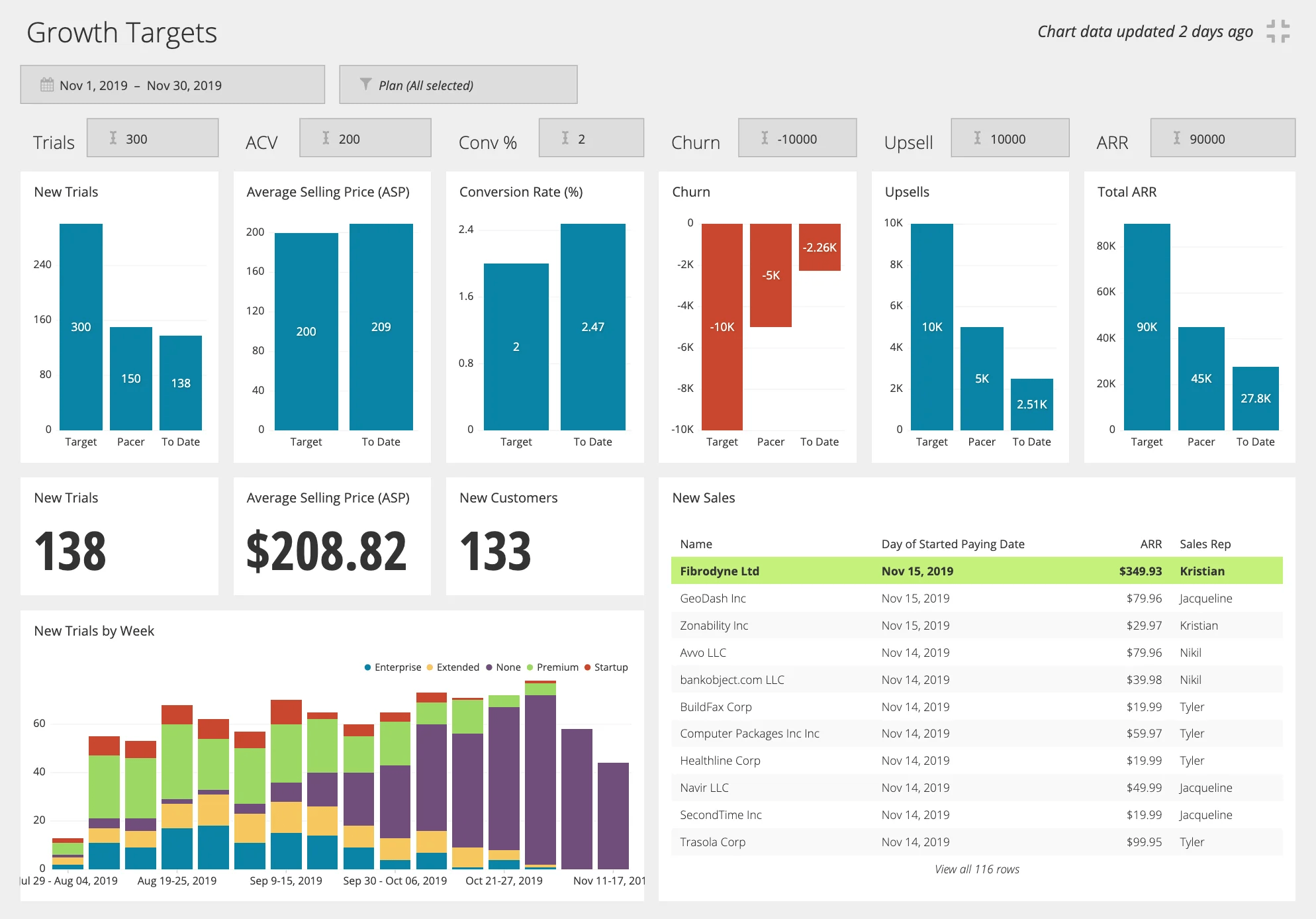Click the exit fullscreen collapse icon

click(1278, 31)
